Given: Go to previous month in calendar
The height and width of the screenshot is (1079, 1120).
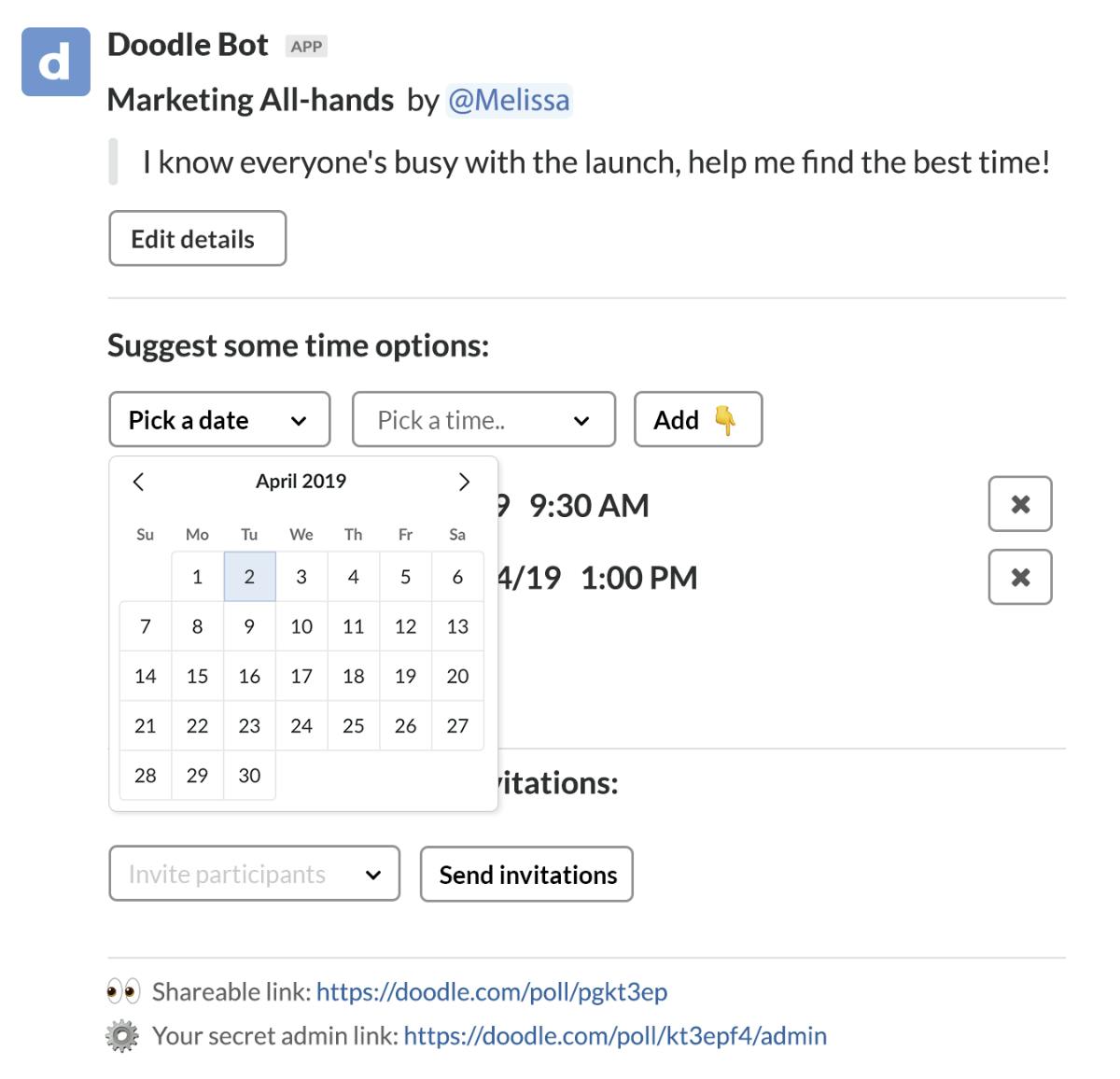Looking at the screenshot, I should 138,482.
